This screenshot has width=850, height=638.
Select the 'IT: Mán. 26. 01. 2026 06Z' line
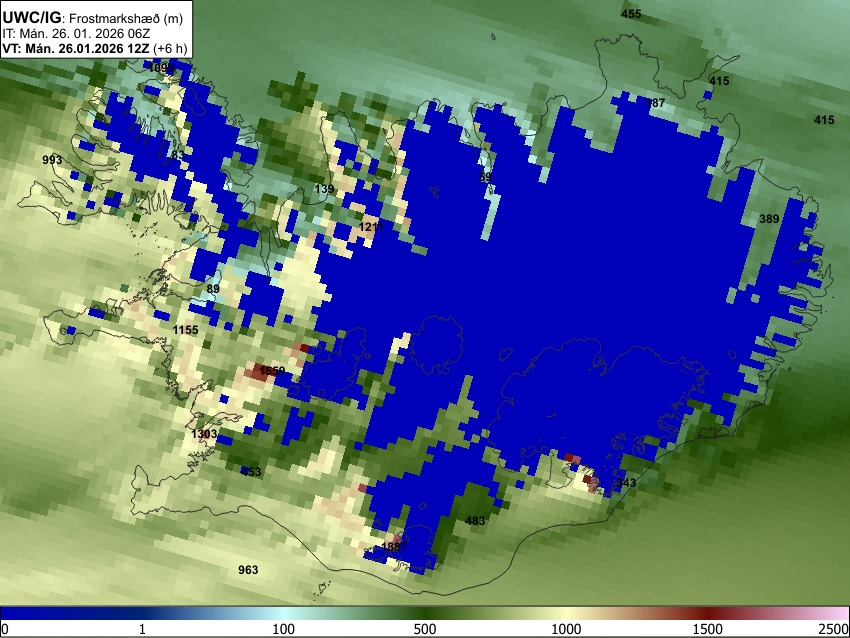pos(76,34)
